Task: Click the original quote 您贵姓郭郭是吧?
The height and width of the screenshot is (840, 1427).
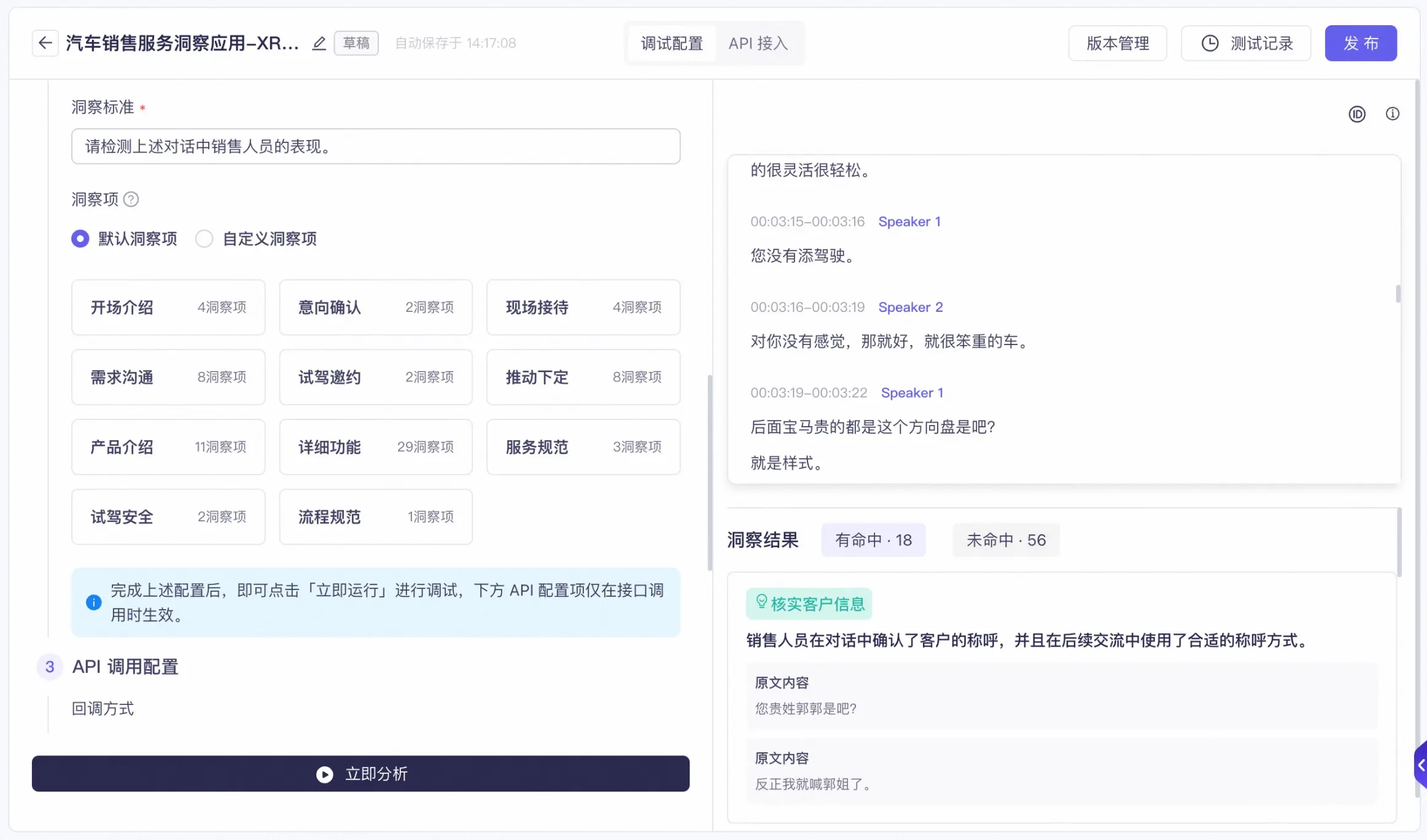Action: point(806,709)
